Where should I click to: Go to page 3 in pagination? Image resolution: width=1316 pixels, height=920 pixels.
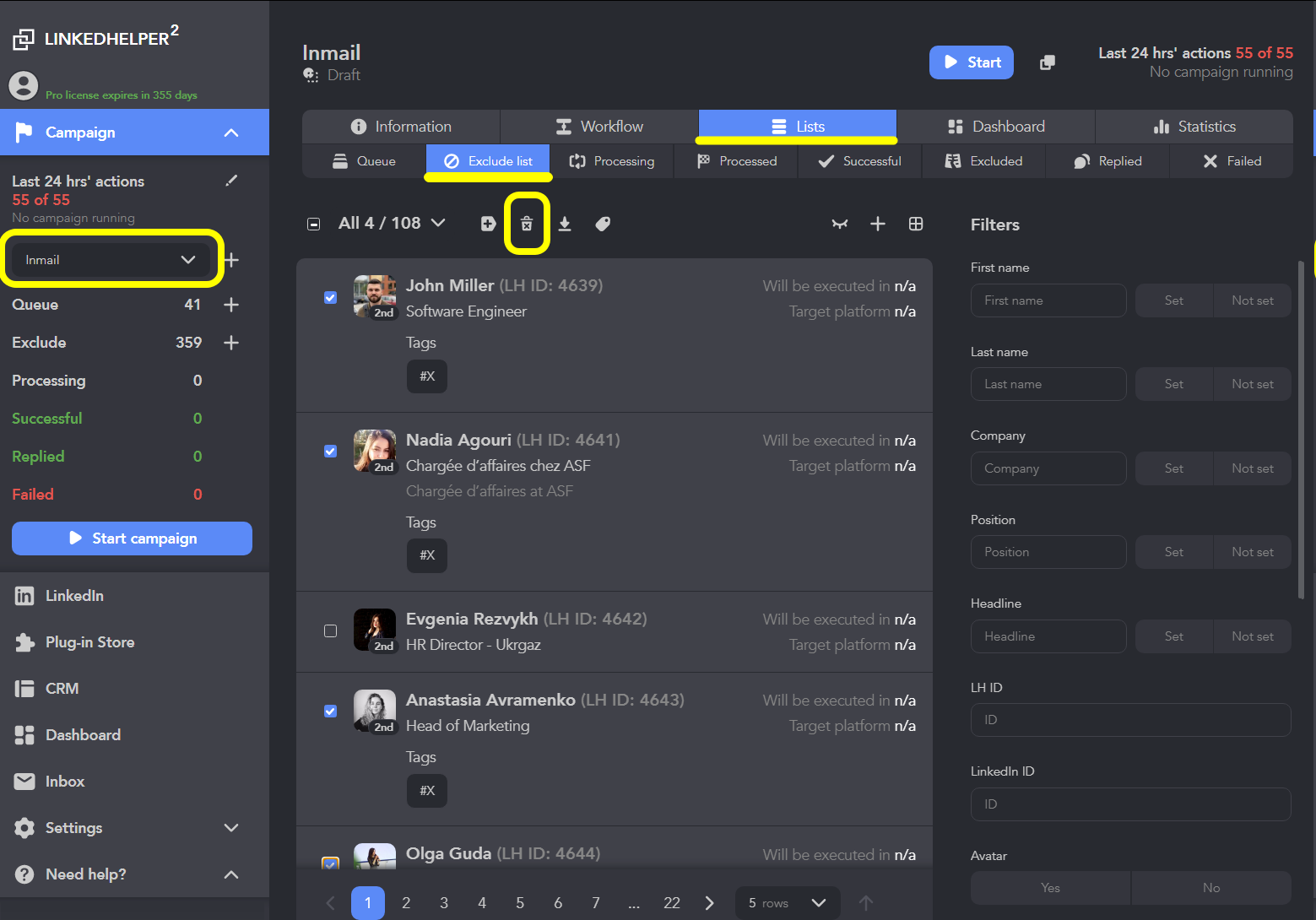pos(444,903)
